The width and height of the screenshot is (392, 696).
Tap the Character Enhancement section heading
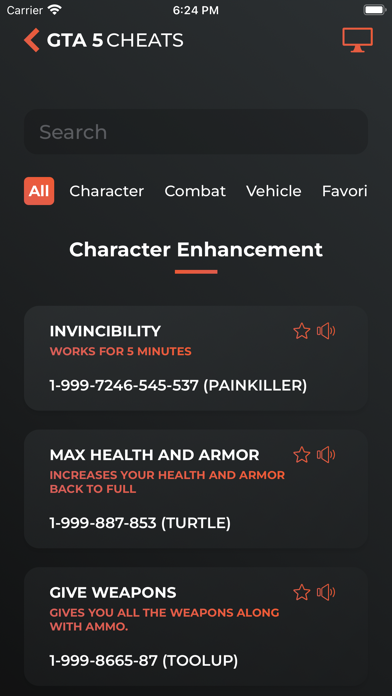pyautogui.click(x=196, y=249)
